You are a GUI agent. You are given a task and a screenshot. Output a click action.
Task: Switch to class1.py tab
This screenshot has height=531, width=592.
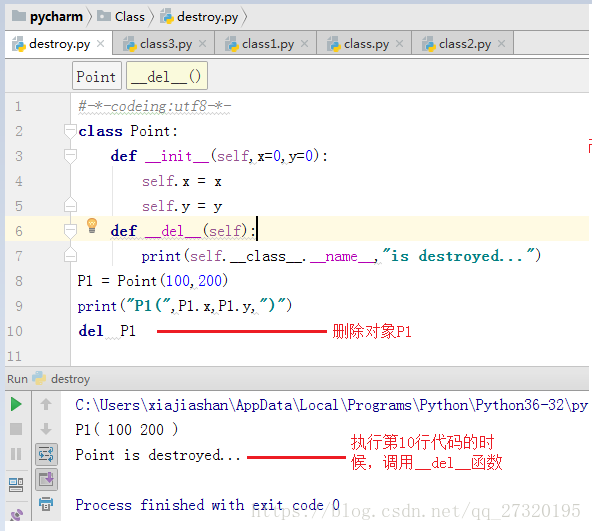[x=265, y=44]
